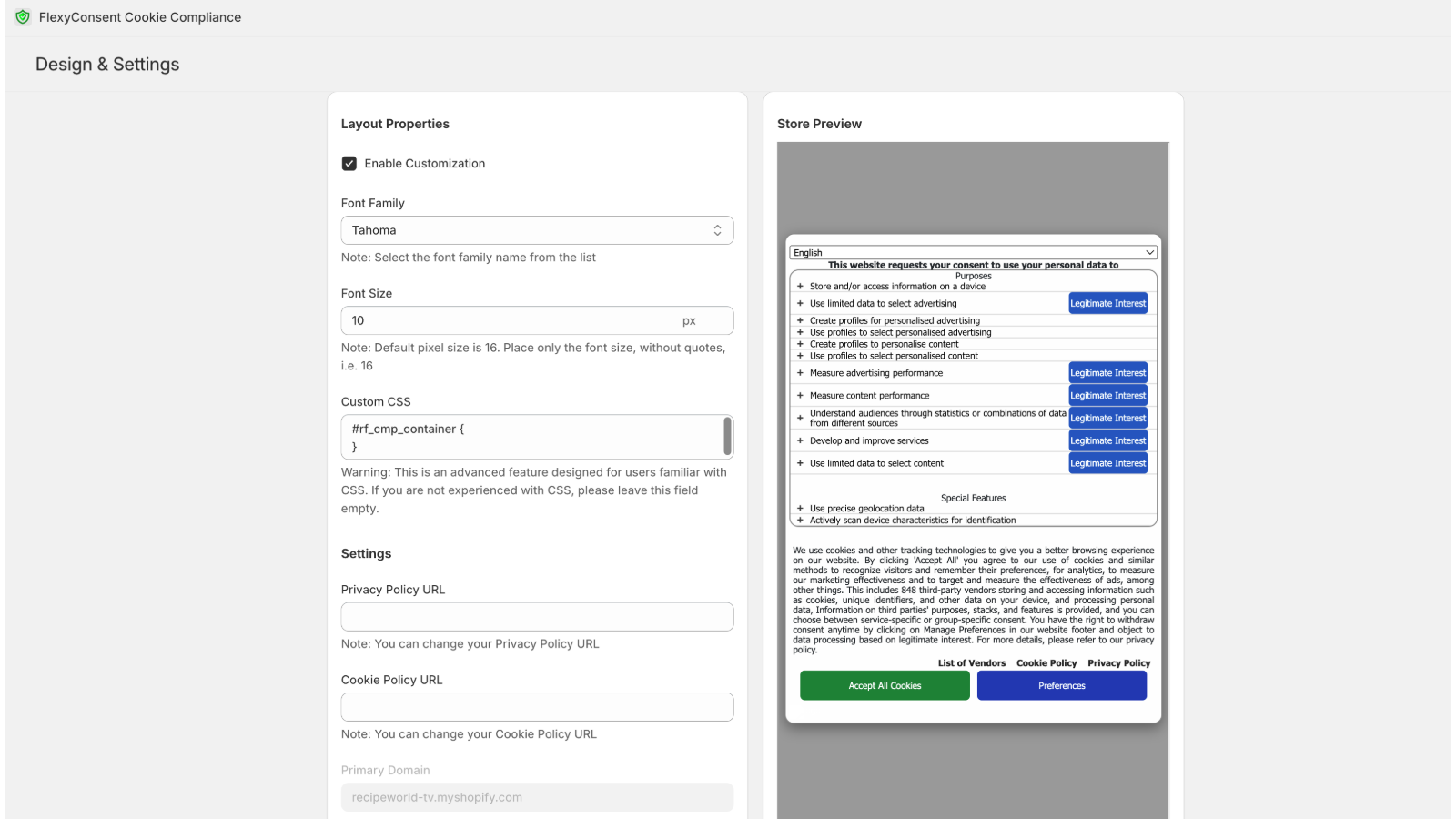Open the Font Family dropdown showing Tahoma
1456x819 pixels.
point(537,229)
